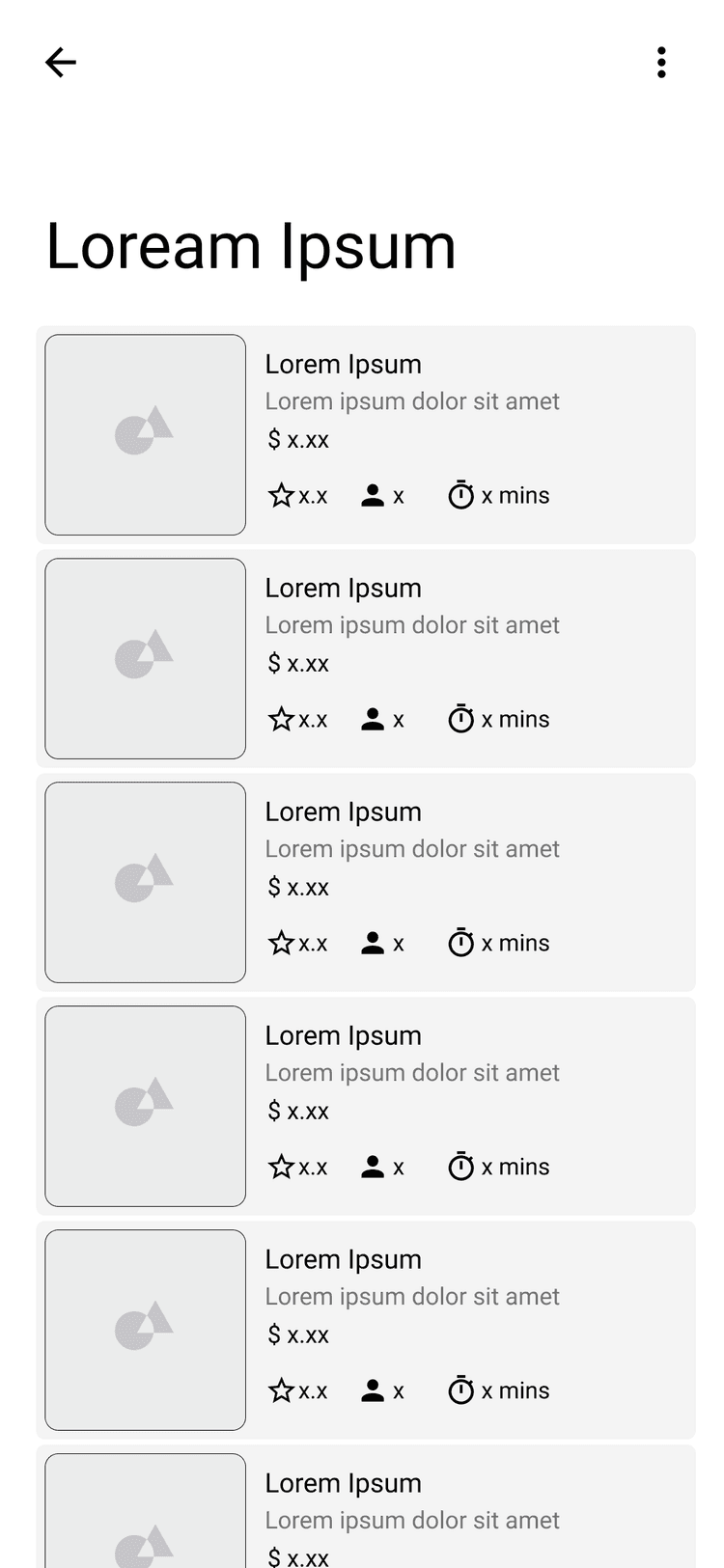Tap the stopwatch icon in the third card
The image size is (724, 1568).
point(461,944)
